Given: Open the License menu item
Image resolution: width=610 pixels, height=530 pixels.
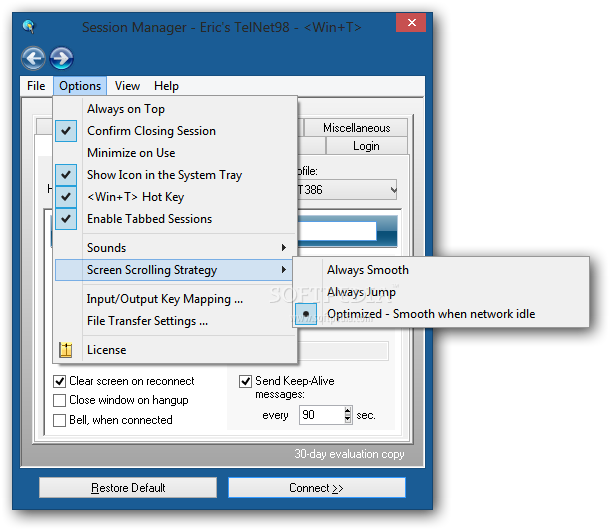Looking at the screenshot, I should (175, 350).
